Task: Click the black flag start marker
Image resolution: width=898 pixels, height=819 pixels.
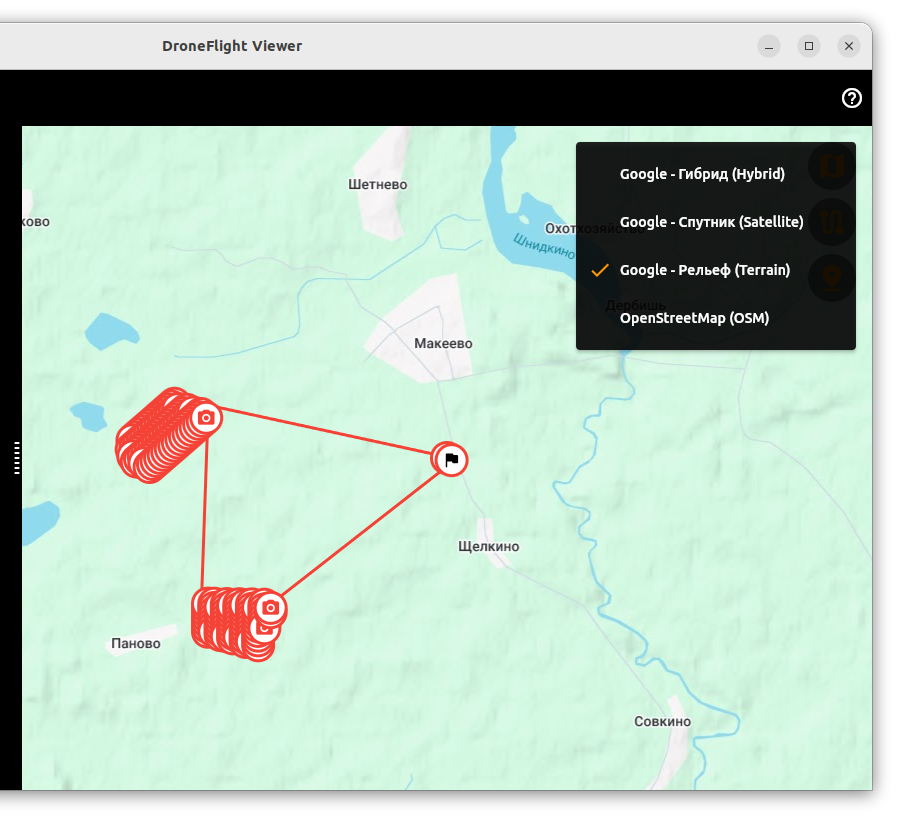Action: (451, 460)
